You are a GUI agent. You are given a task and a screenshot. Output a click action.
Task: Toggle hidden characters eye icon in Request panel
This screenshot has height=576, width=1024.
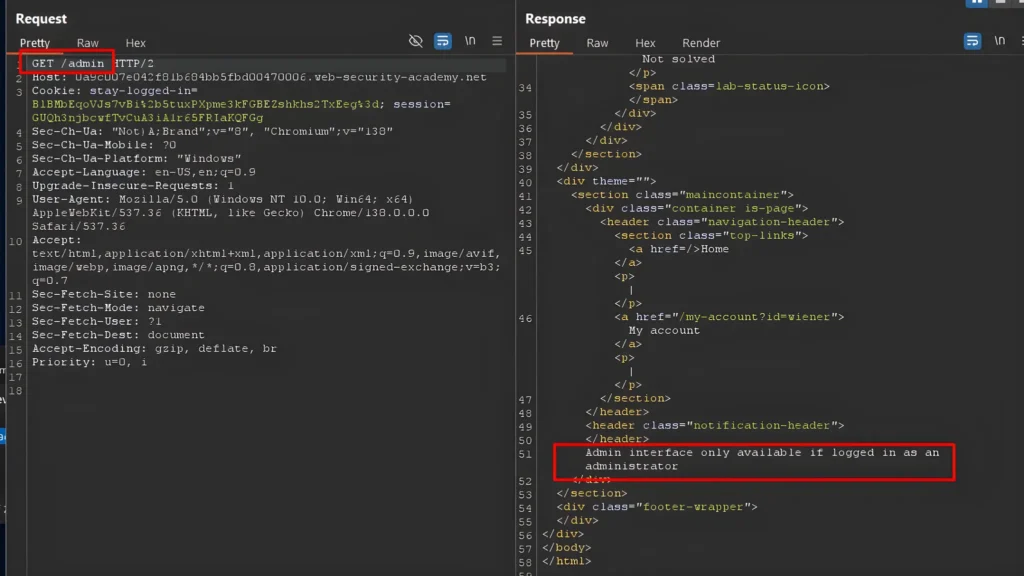416,41
